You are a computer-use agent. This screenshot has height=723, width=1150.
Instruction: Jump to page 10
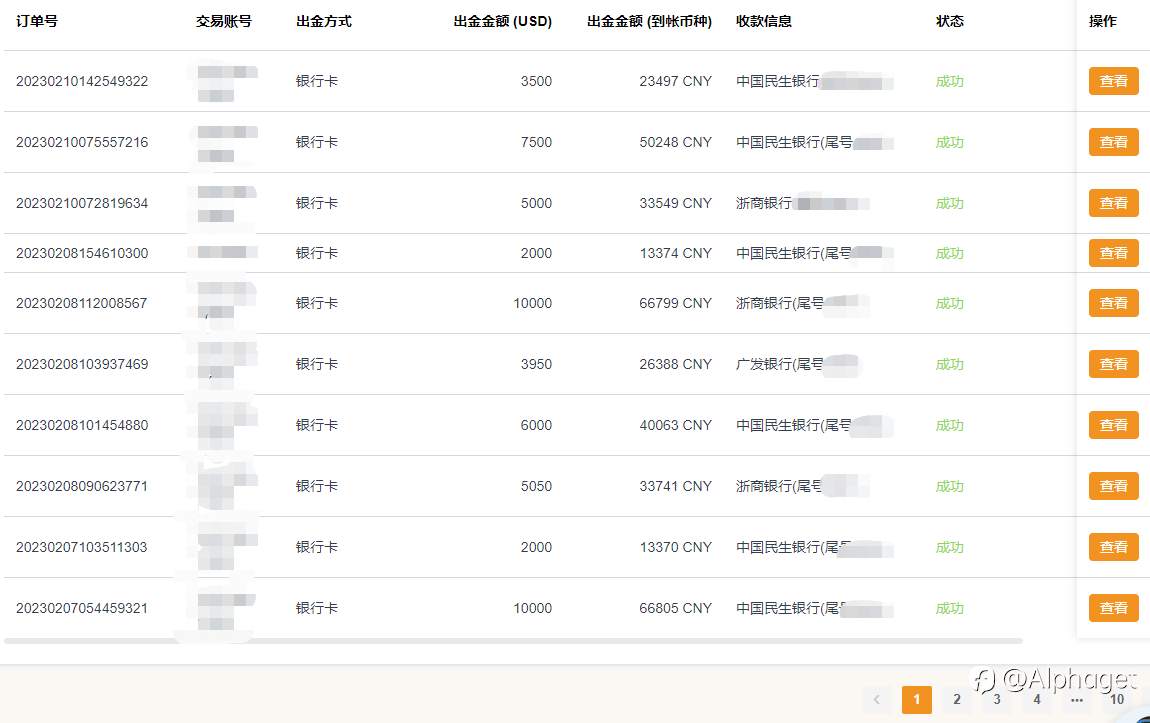click(x=1116, y=700)
